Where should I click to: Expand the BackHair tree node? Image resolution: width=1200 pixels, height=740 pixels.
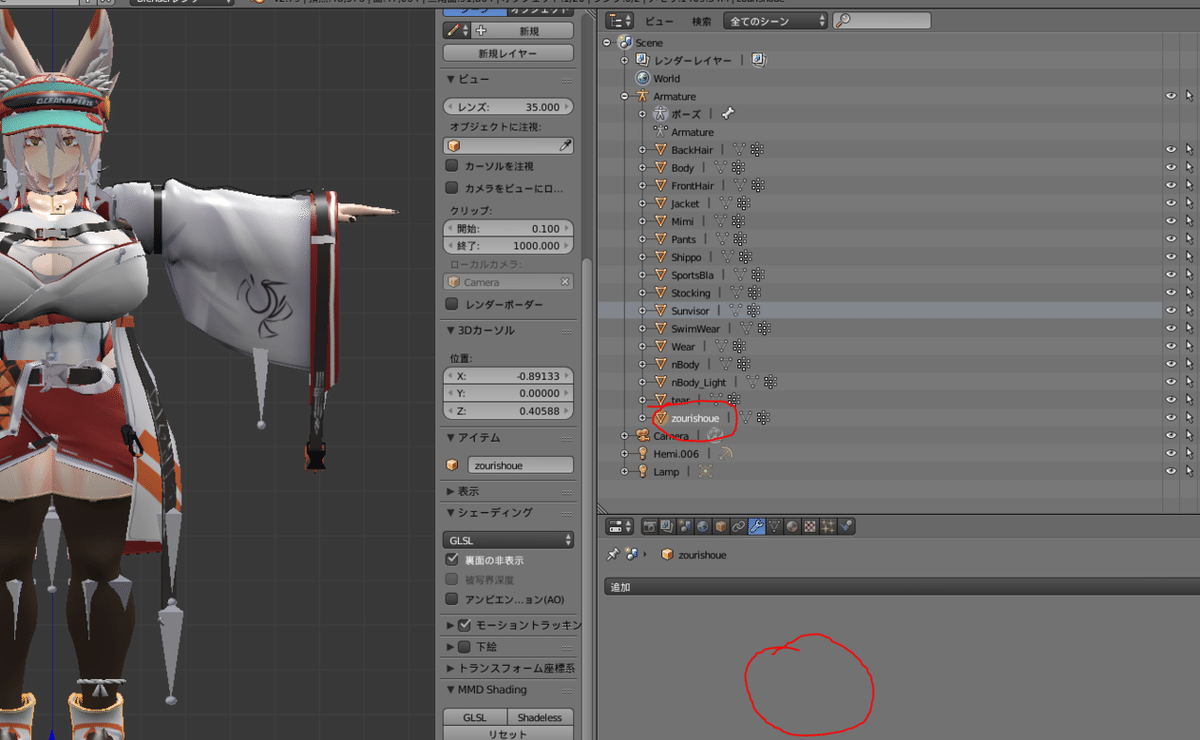pos(643,150)
